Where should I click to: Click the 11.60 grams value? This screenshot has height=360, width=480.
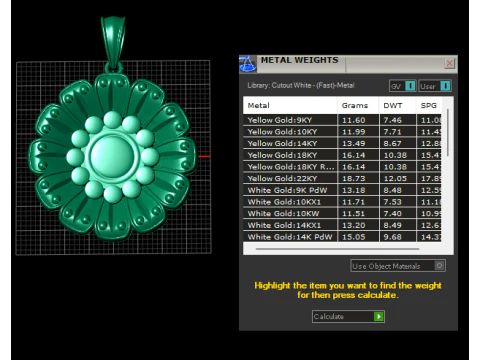[x=354, y=120]
